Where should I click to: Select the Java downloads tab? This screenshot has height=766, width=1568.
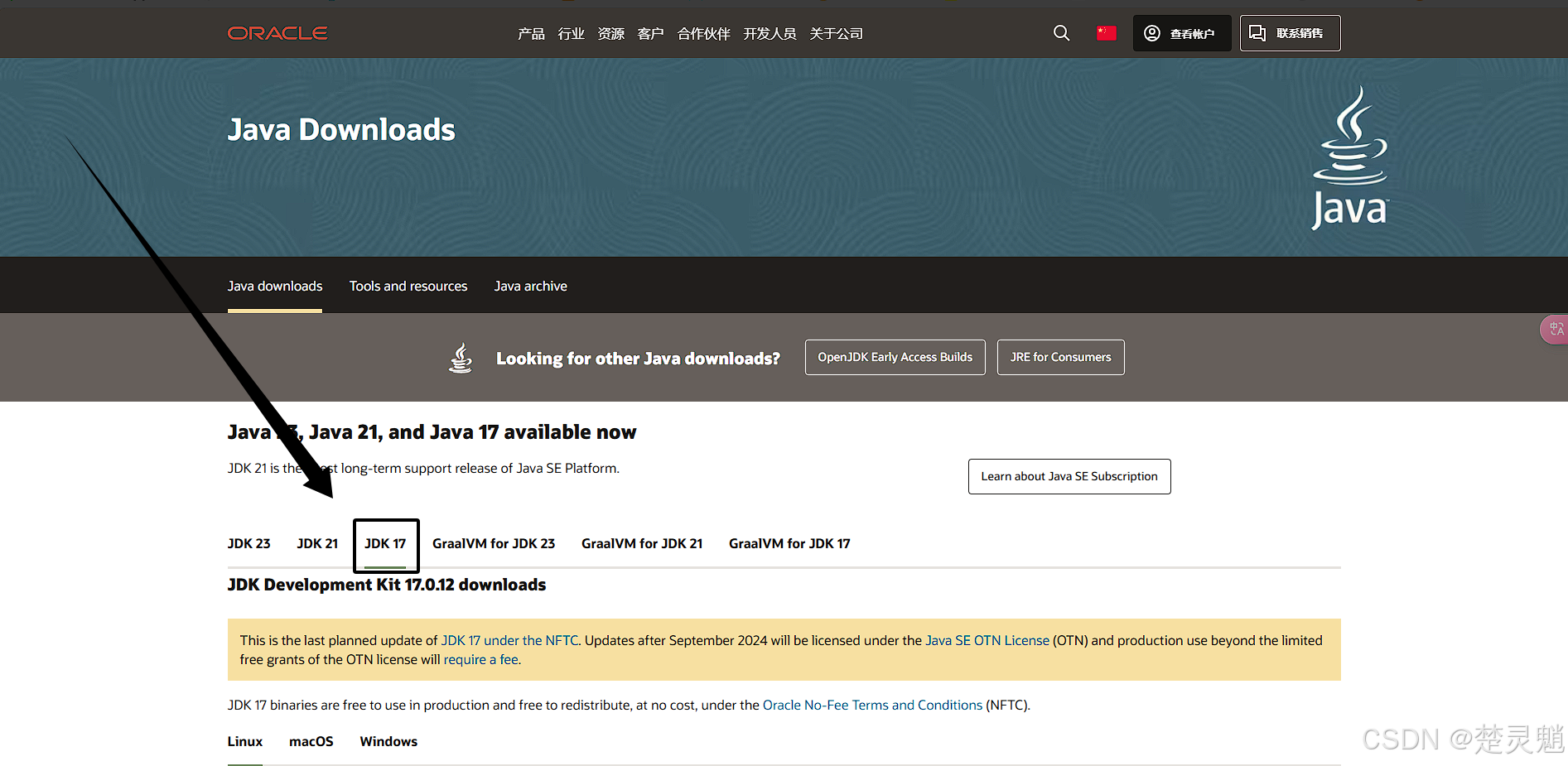click(x=275, y=286)
